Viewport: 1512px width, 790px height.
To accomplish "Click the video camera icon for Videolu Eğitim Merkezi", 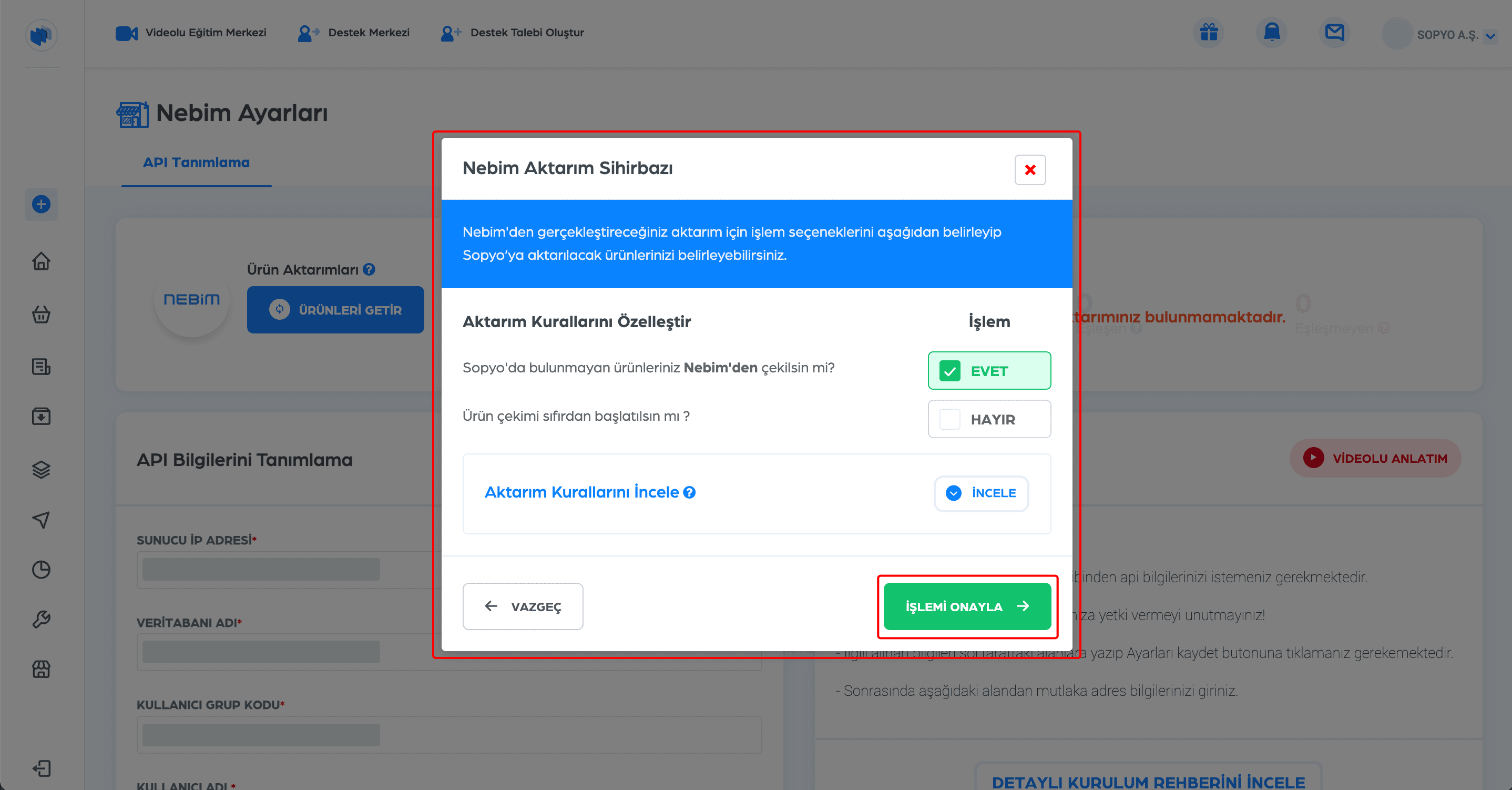I will tap(126, 33).
